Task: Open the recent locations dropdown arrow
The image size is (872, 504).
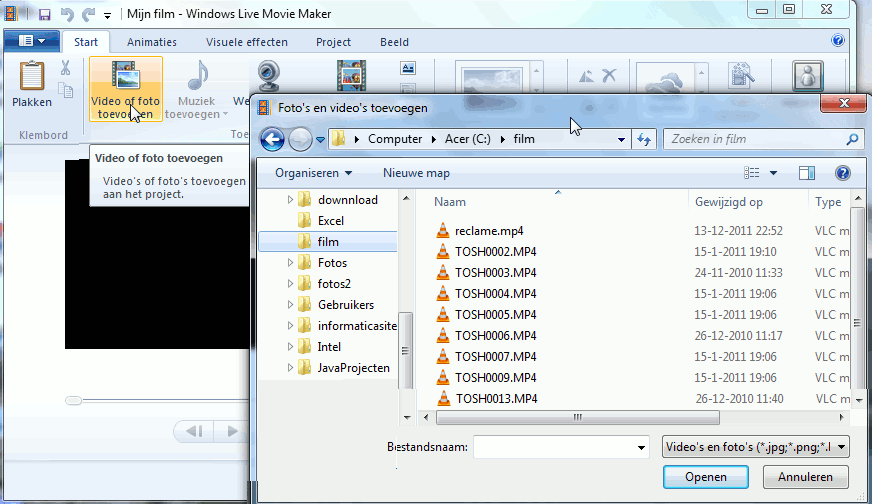Action: [x=320, y=140]
